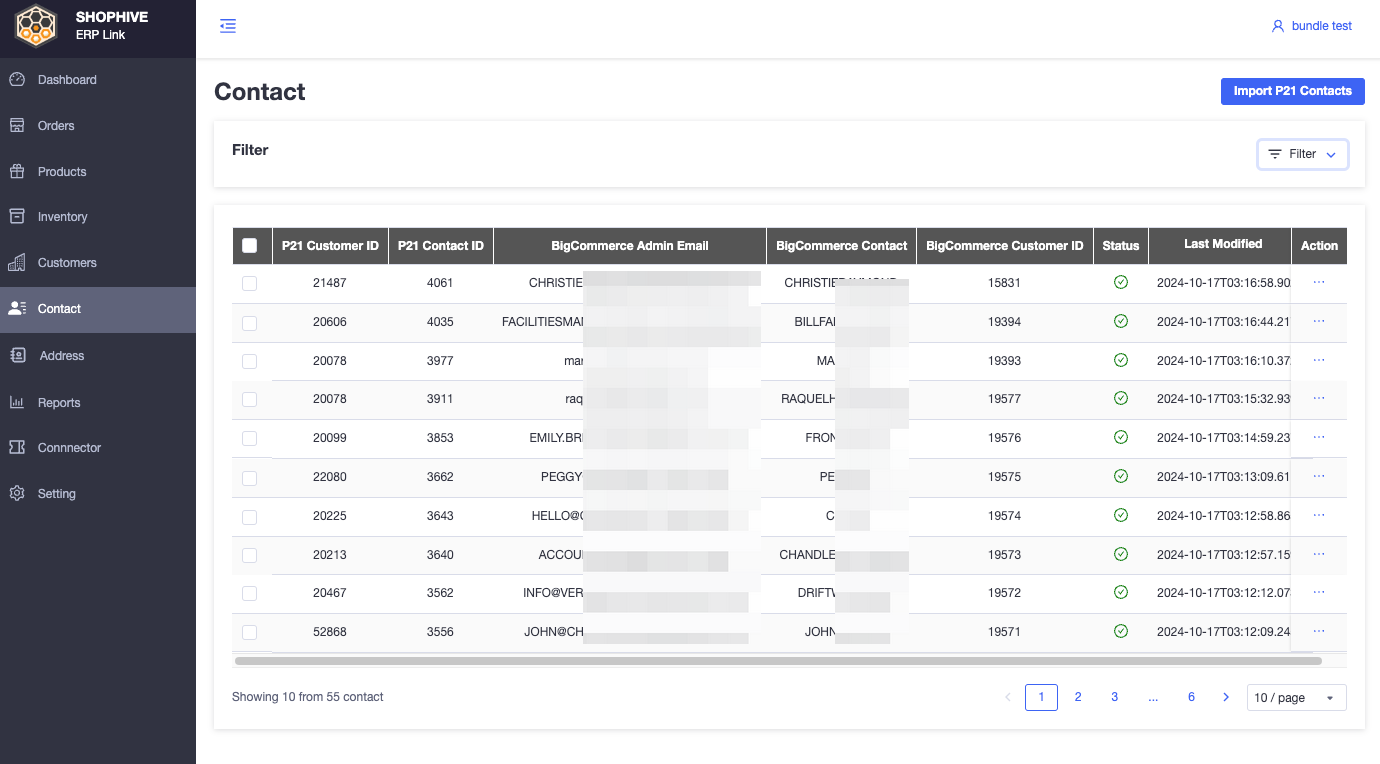This screenshot has height=764, width=1380.
Task: Click status check icon for contact 3977
Action: pyautogui.click(x=1121, y=360)
